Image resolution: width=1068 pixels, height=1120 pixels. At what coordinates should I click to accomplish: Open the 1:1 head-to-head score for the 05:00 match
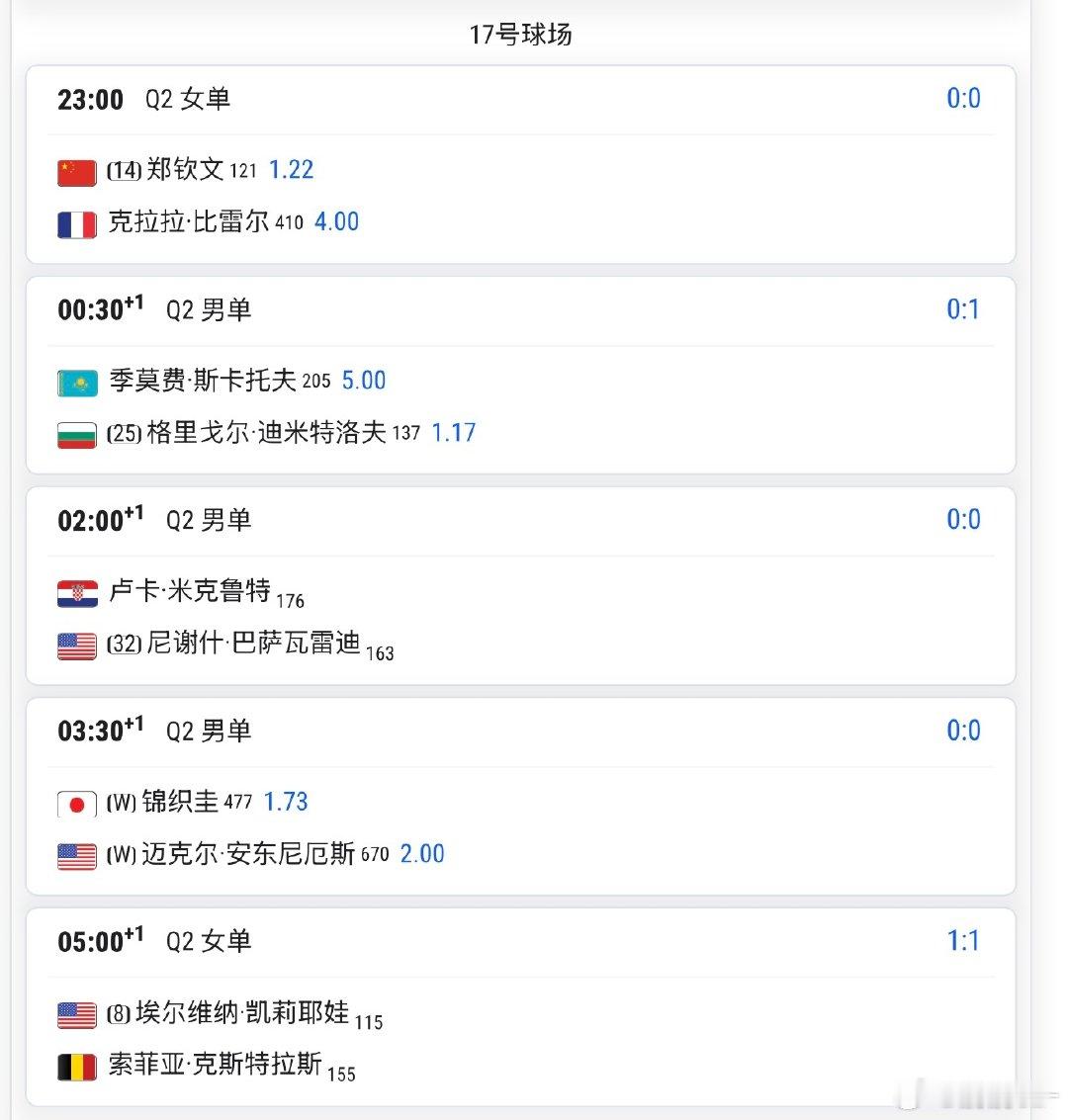pos(963,941)
